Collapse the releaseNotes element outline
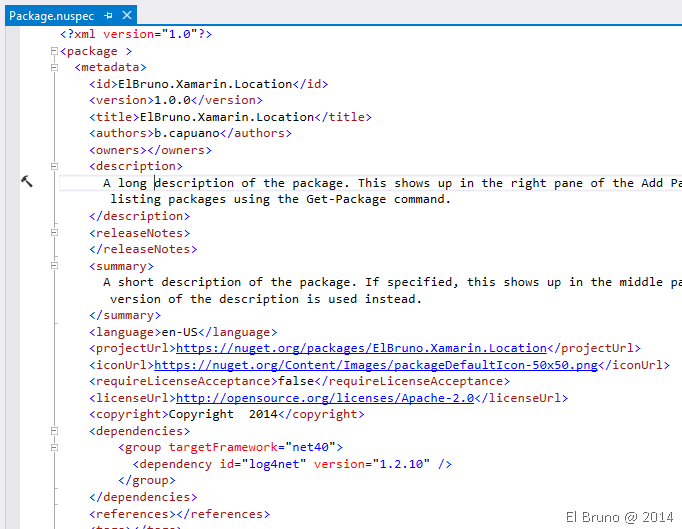The height and width of the screenshot is (529, 682). point(54,233)
